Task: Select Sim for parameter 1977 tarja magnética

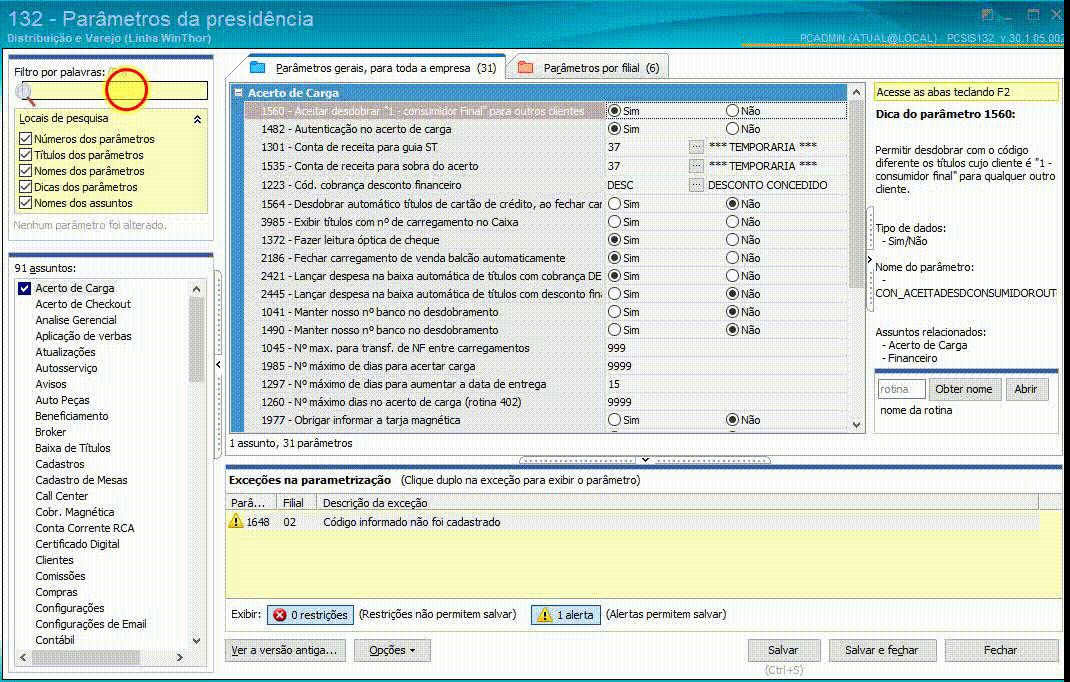Action: pyautogui.click(x=614, y=420)
